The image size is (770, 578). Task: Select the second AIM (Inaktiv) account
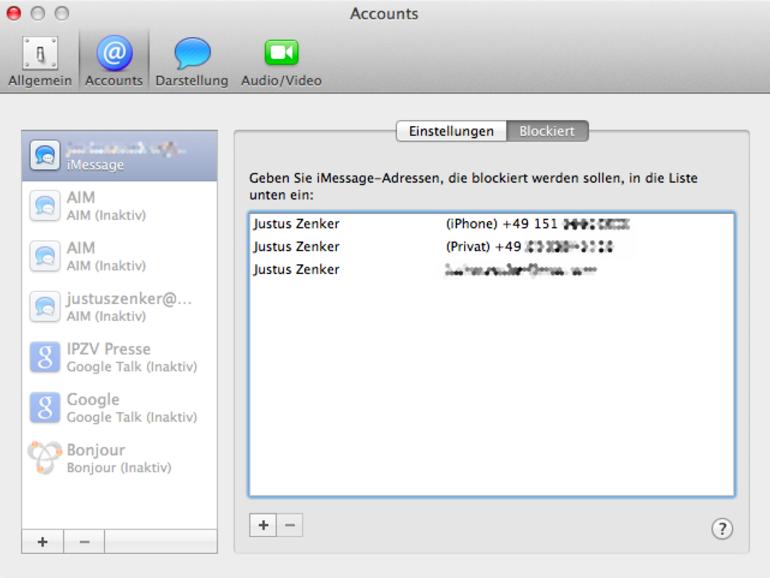119,256
